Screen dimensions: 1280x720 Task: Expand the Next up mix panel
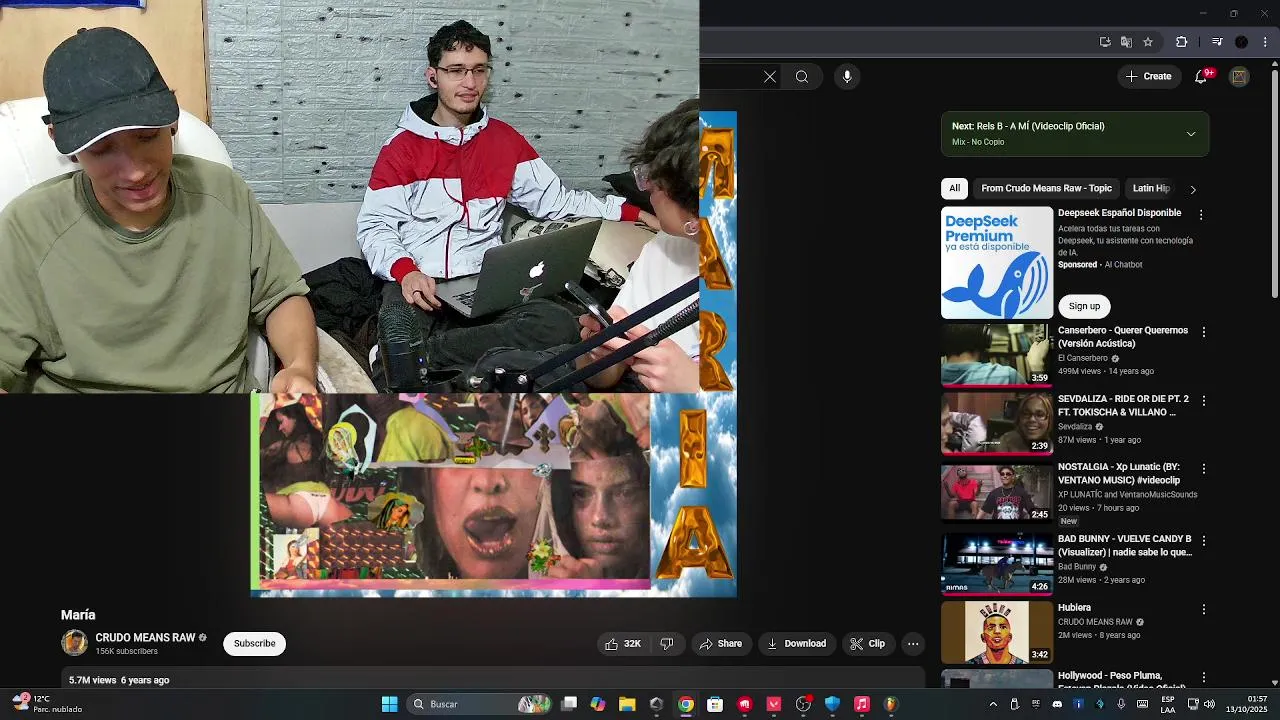pos(1190,134)
